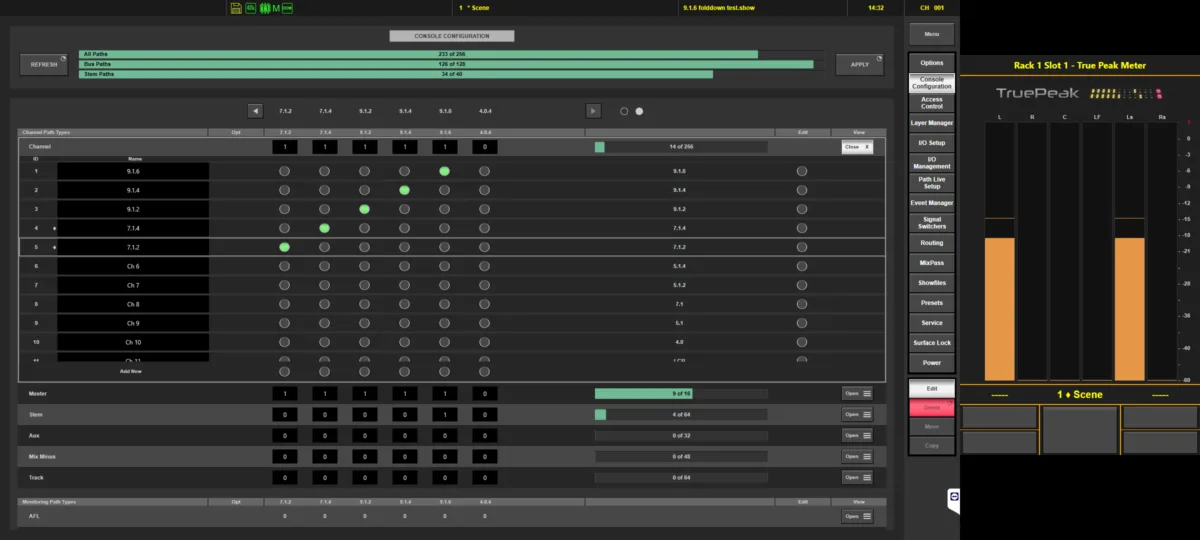Open MixPass page
The height and width of the screenshot is (540, 1200).
pos(931,263)
